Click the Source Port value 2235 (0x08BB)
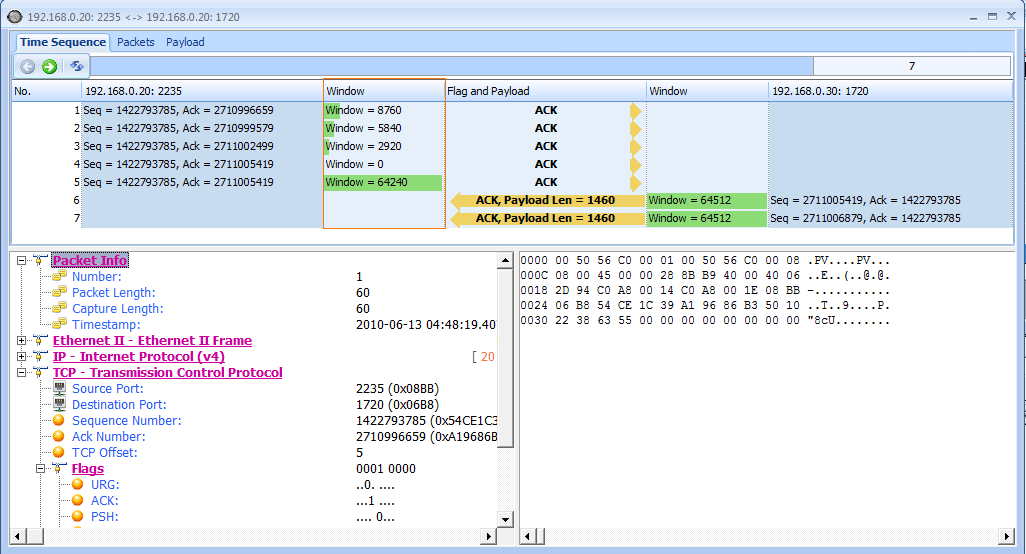 pos(397,389)
